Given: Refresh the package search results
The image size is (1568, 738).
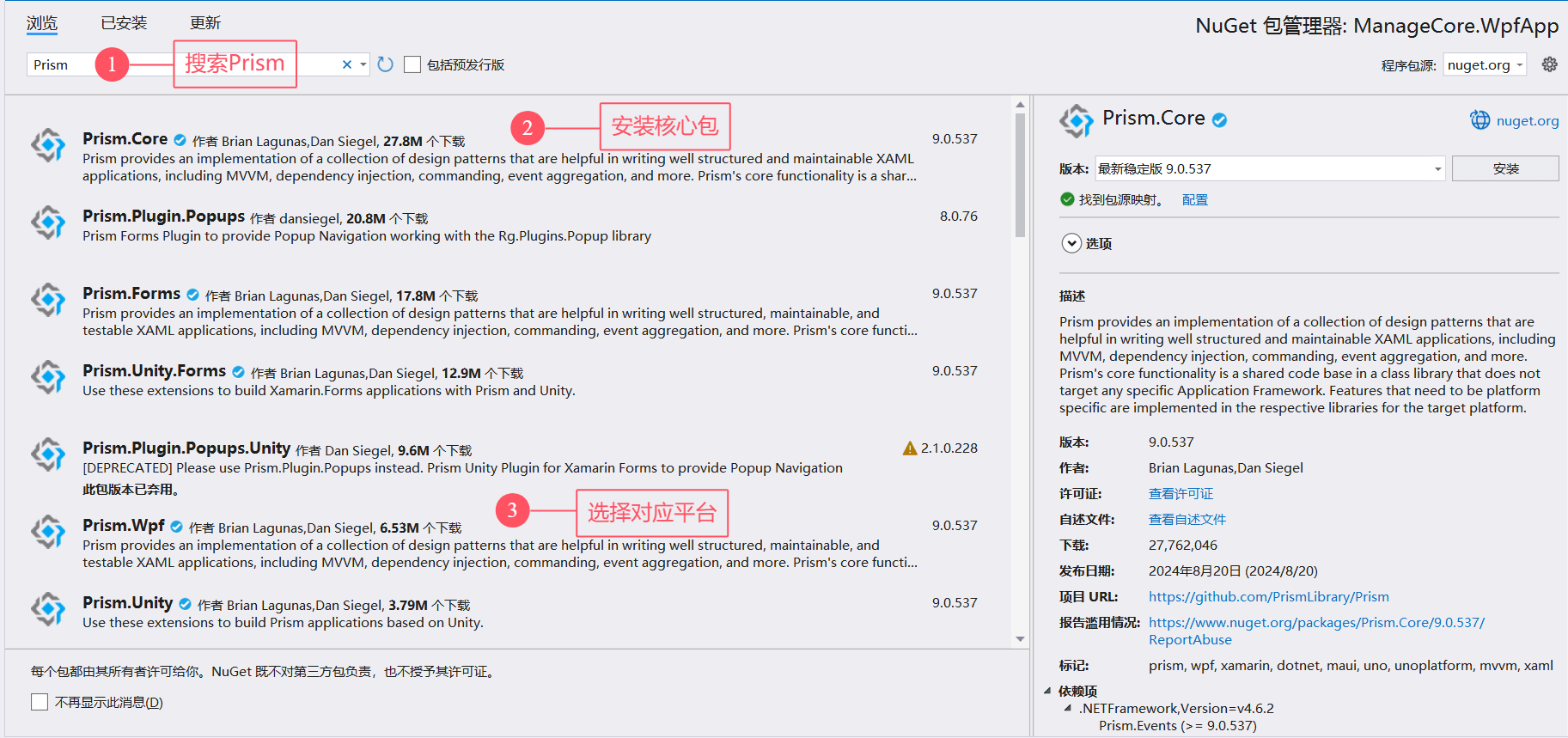Looking at the screenshot, I should [385, 64].
